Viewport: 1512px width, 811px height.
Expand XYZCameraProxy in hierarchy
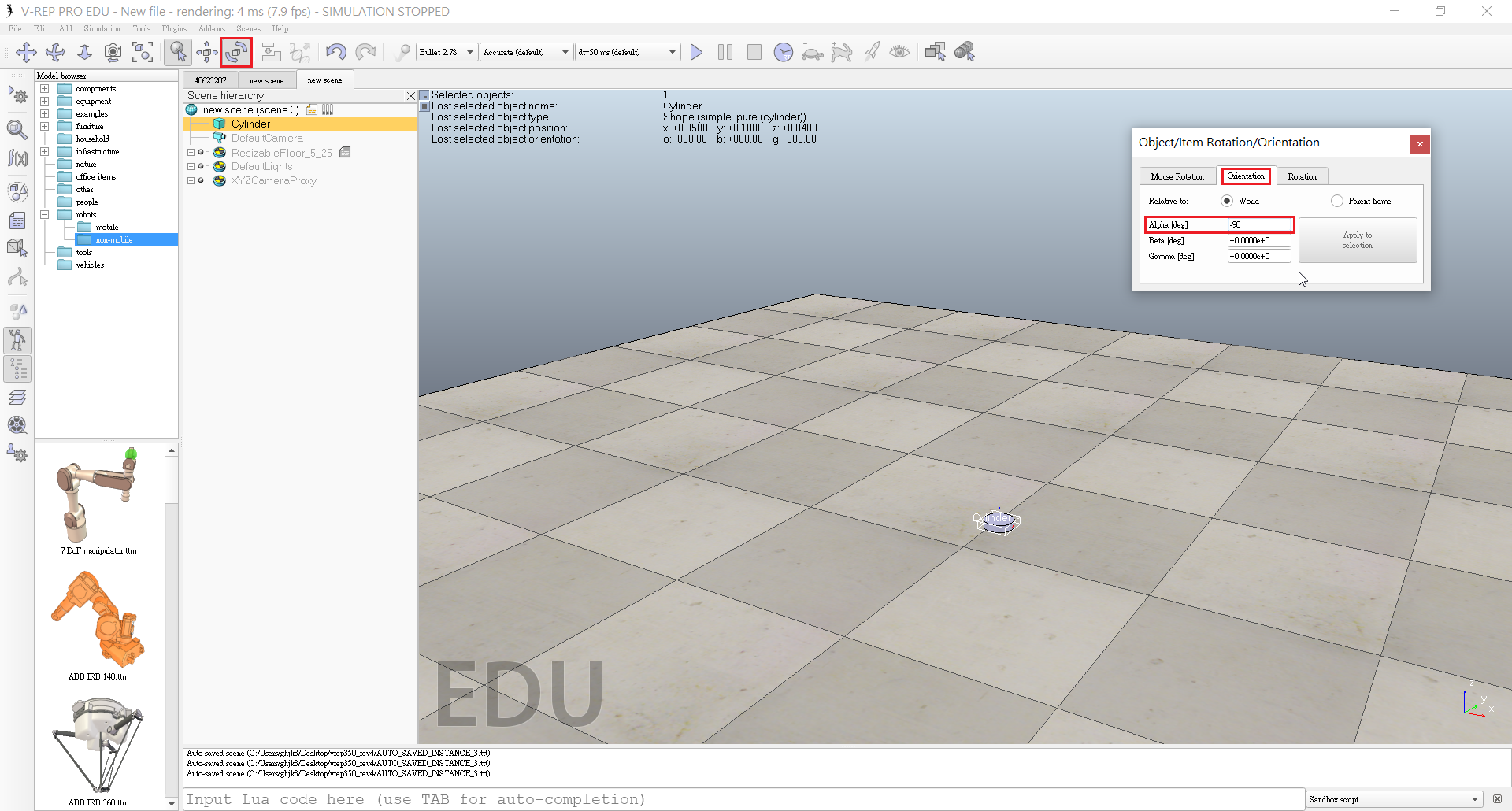coord(191,181)
